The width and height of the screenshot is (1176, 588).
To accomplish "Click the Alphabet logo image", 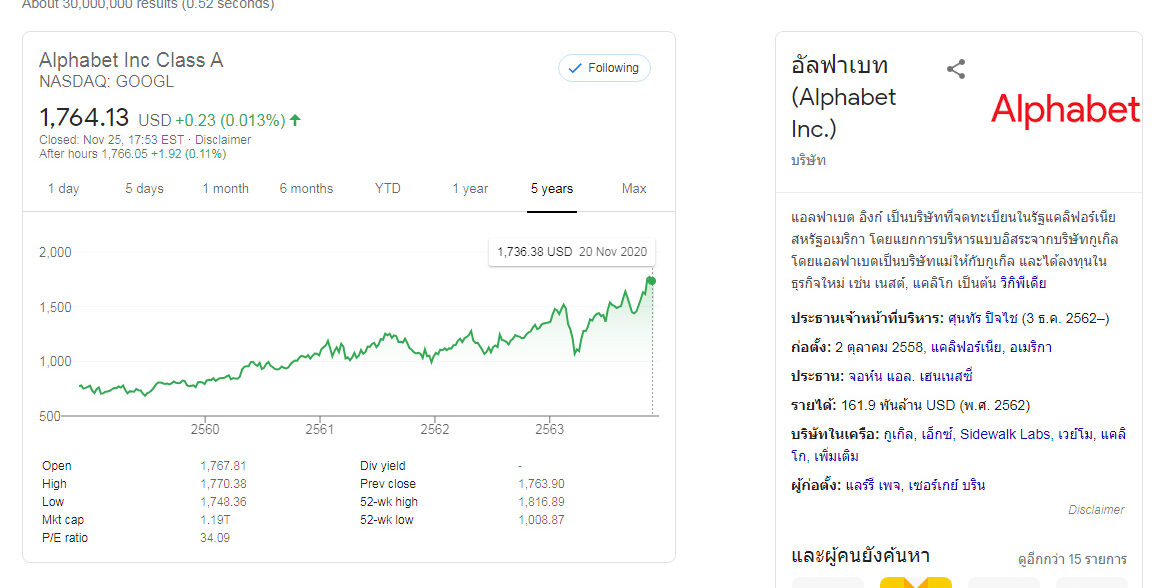I will [x=1065, y=110].
